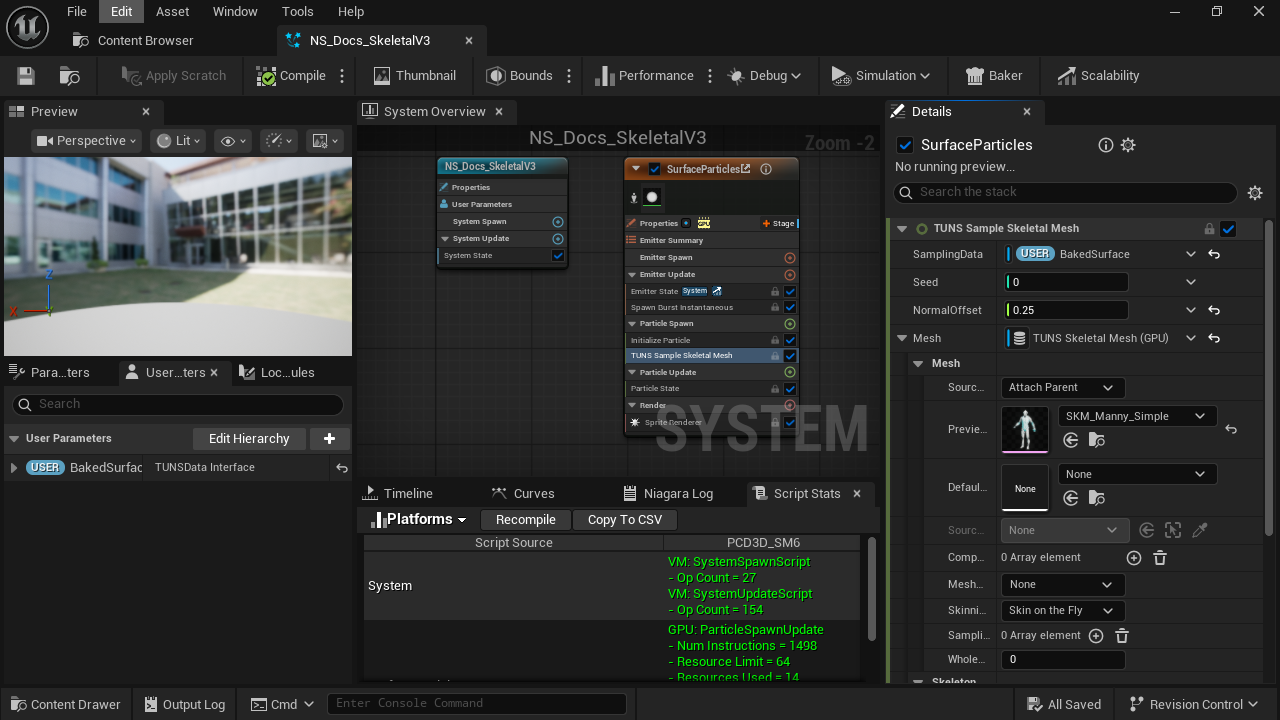Viewport: 1280px width, 720px height.
Task: Open the Attach Parent source dropdown
Action: point(1062,388)
